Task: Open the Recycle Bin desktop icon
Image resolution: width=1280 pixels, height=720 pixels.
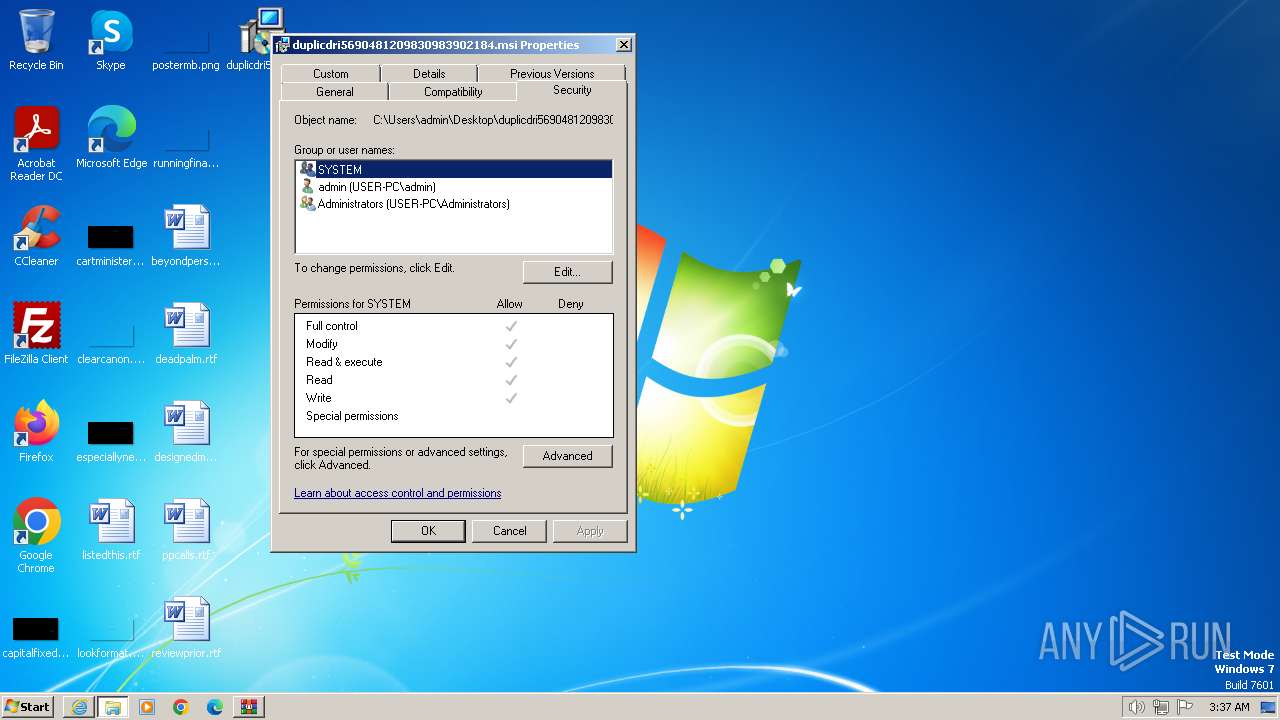Action: [x=36, y=40]
